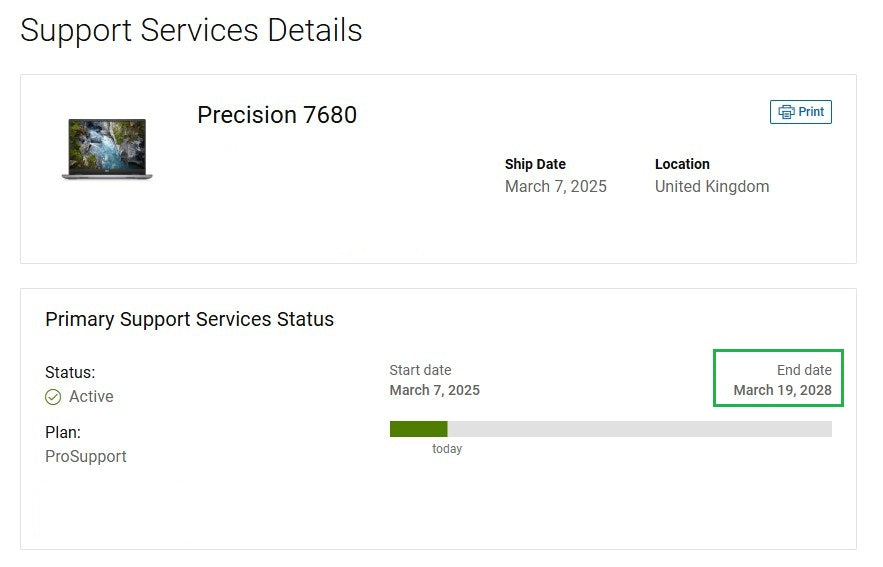Click the Plan: label
Viewport: 883px width, 567px height.
click(63, 432)
